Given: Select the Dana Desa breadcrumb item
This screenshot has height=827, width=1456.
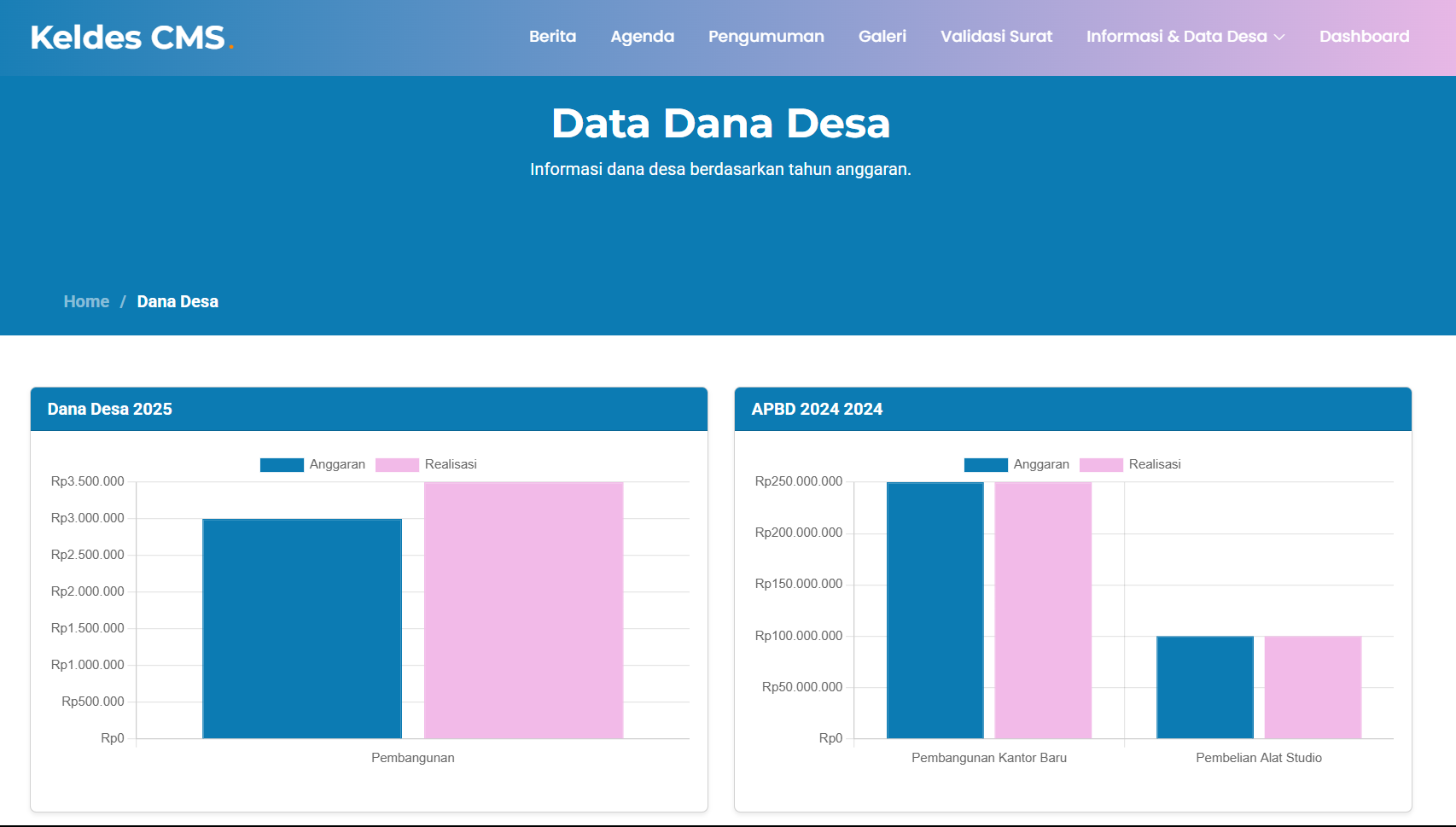Looking at the screenshot, I should 177,301.
